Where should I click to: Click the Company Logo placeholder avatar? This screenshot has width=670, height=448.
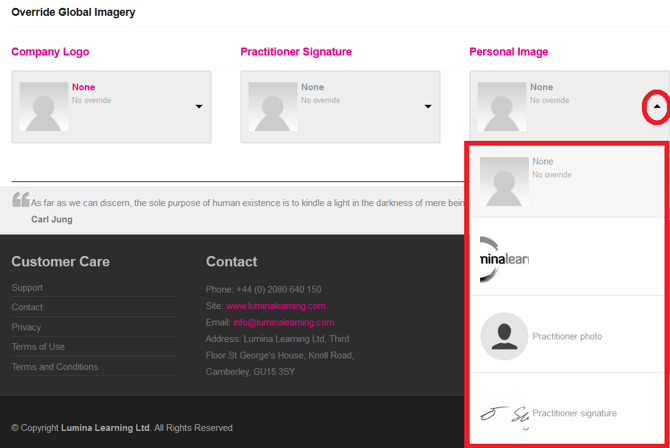(x=46, y=106)
